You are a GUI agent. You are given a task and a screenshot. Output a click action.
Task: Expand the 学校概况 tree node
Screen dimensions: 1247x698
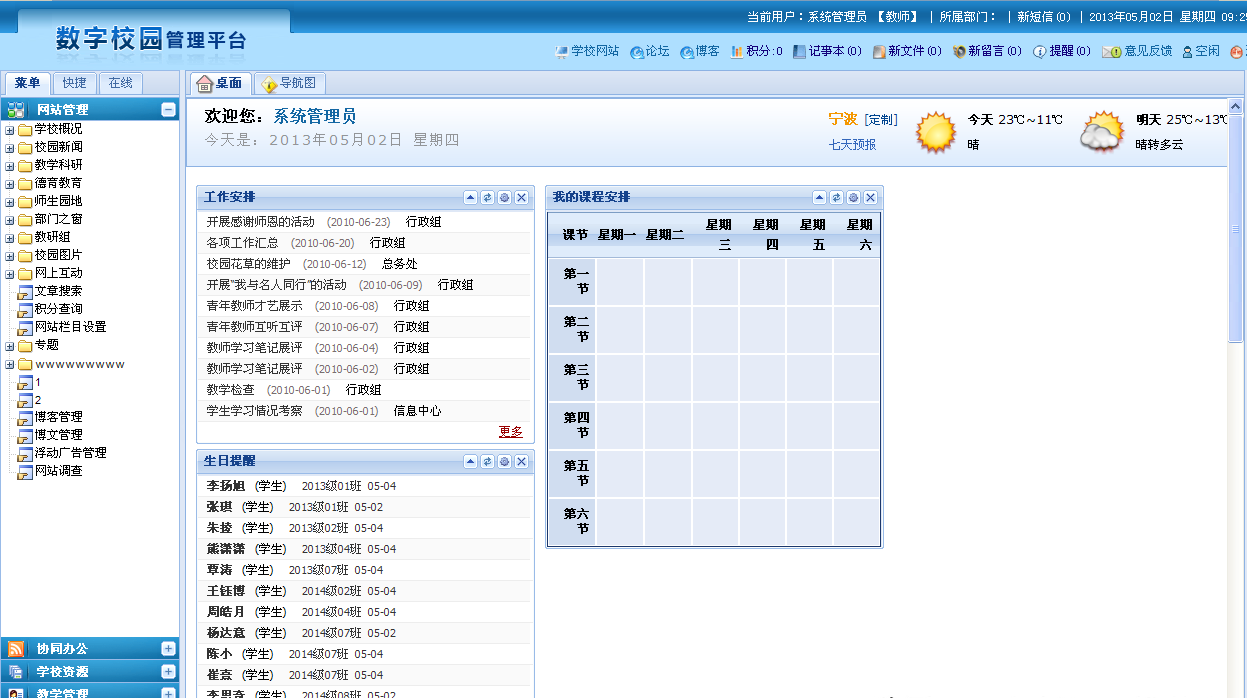click(10, 130)
